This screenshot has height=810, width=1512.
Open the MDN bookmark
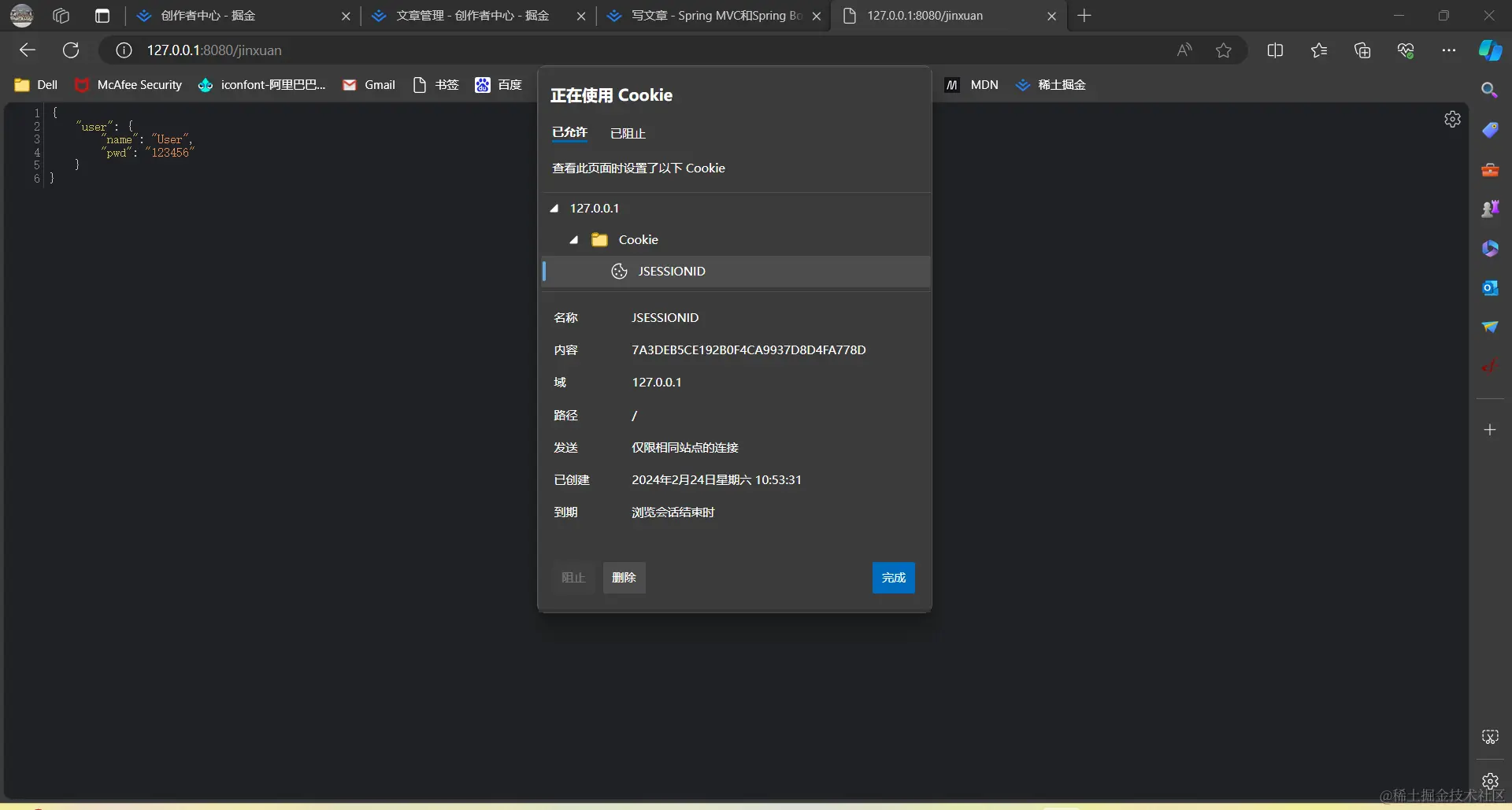pyautogui.click(x=972, y=85)
